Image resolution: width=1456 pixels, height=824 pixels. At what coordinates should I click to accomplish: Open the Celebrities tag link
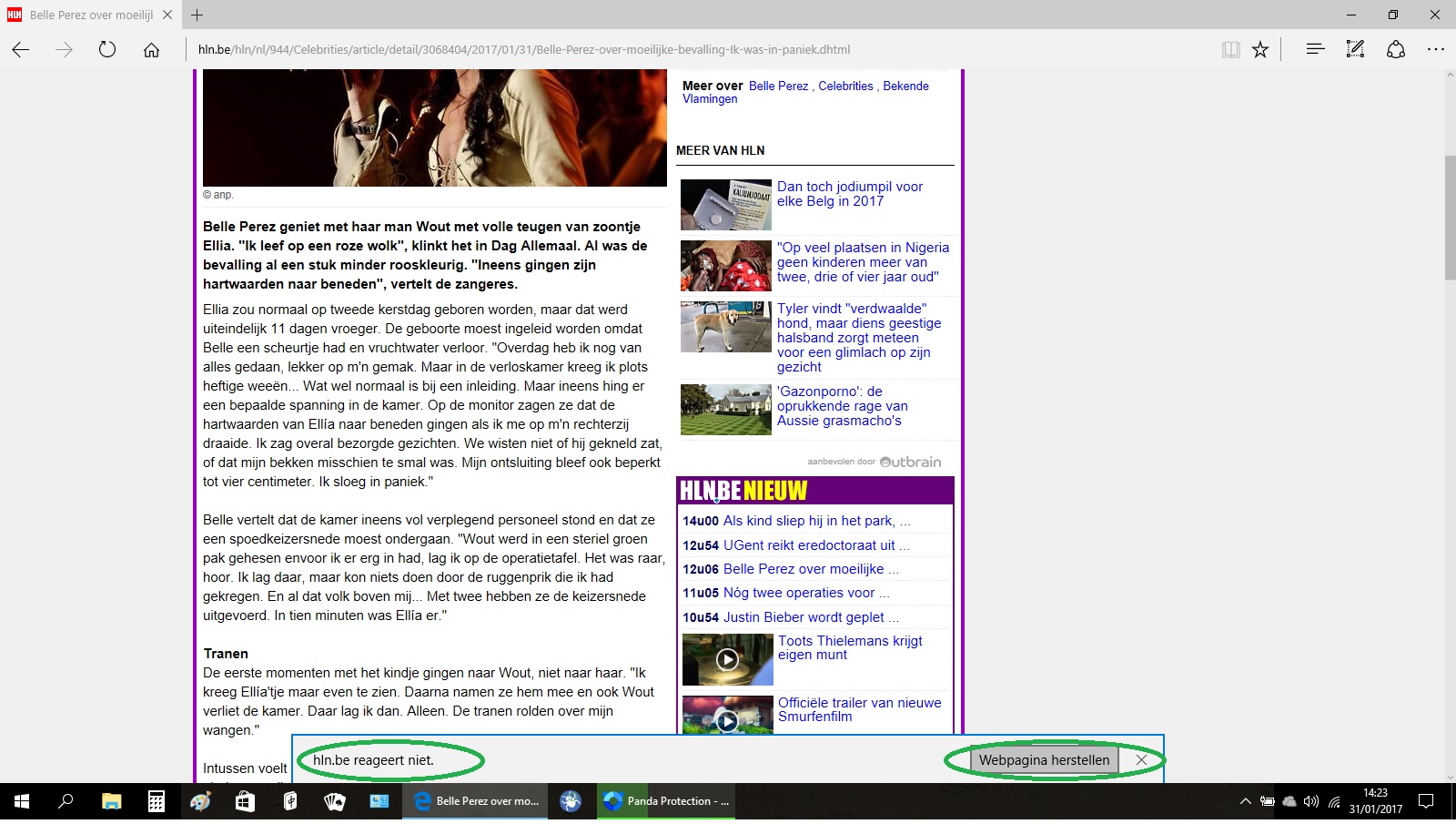(845, 86)
